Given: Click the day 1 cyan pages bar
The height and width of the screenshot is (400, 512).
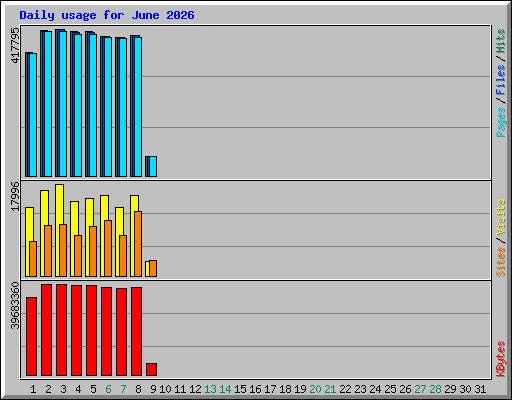Looking at the screenshot, I should pos(33,115).
